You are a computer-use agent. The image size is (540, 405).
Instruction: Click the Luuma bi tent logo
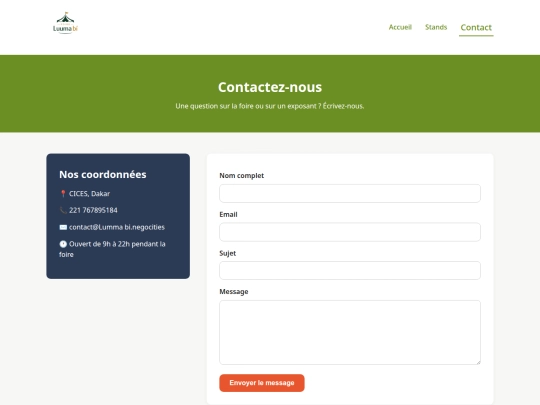pyautogui.click(x=65, y=23)
